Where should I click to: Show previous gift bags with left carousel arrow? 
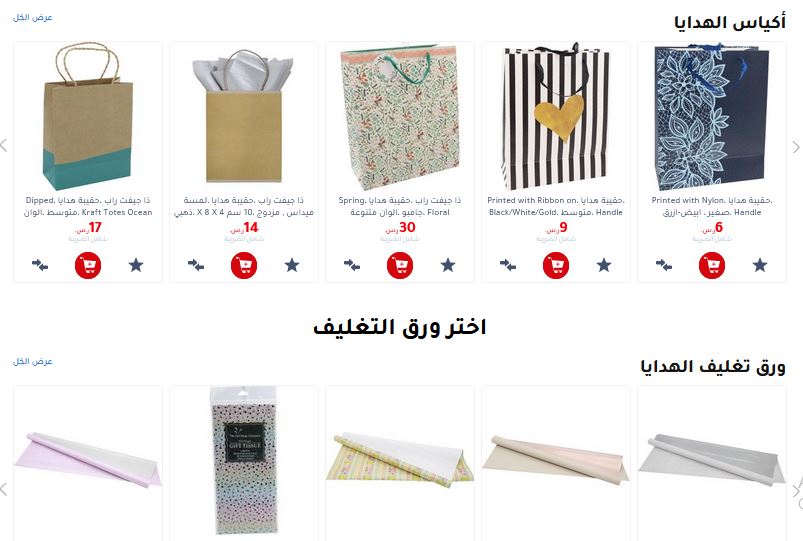4,145
